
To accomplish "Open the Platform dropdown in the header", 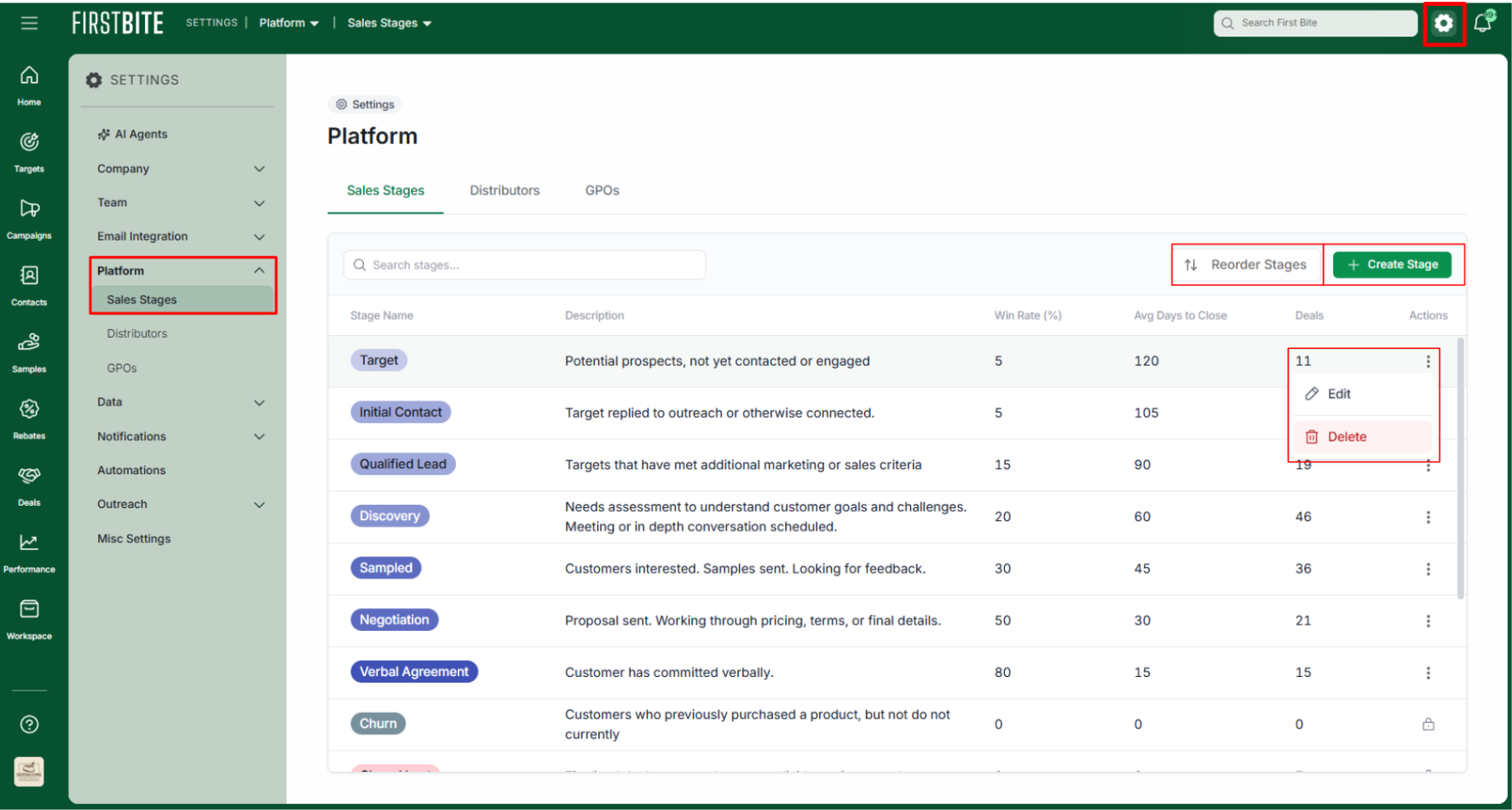I will 289,23.
